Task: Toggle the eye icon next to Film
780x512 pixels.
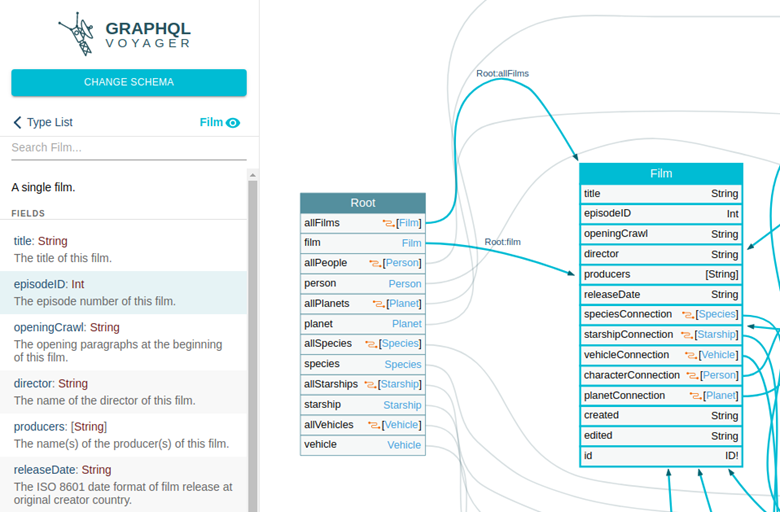Action: coord(233,123)
